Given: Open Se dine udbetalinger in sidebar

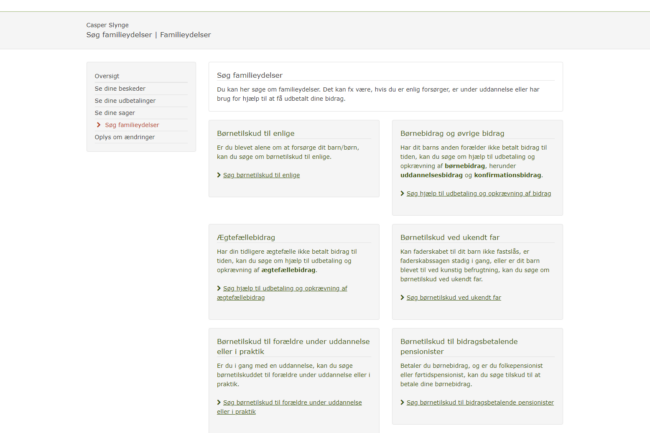Looking at the screenshot, I should pos(125,100).
